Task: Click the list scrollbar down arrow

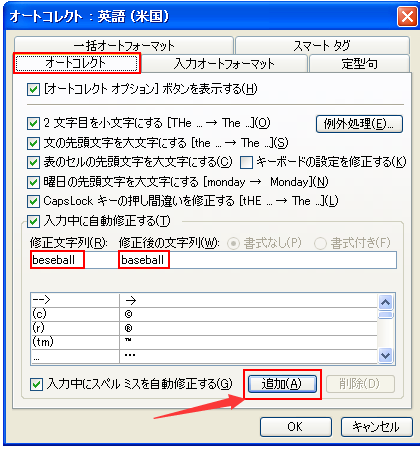Action: 386,355
